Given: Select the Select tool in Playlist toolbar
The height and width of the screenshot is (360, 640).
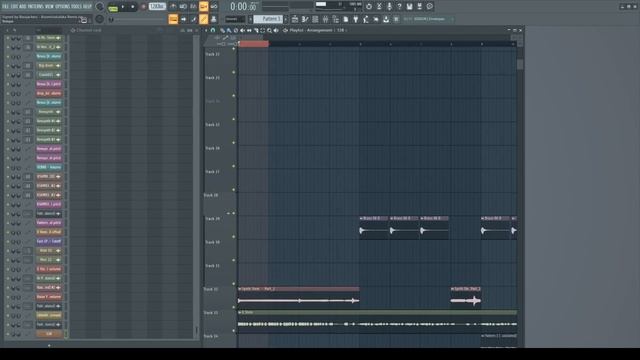Looking at the screenshot, I should coord(262,30).
